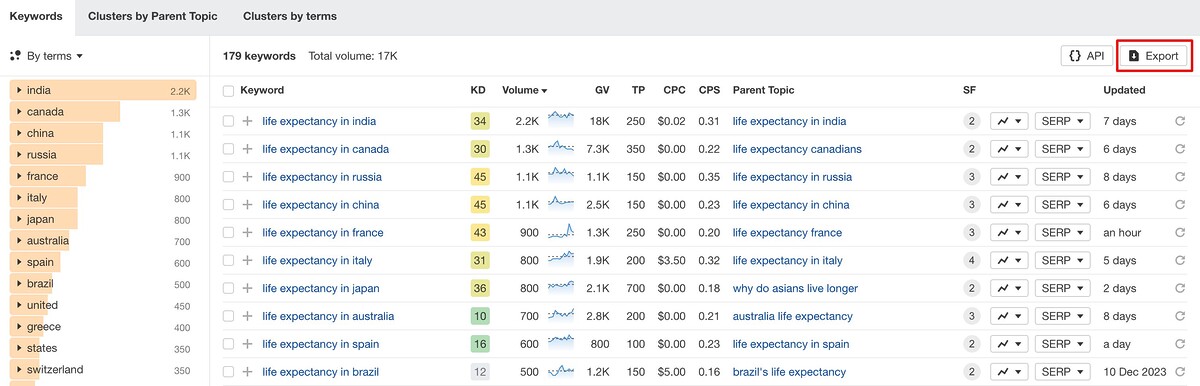Sort the table by Volume column

point(524,90)
